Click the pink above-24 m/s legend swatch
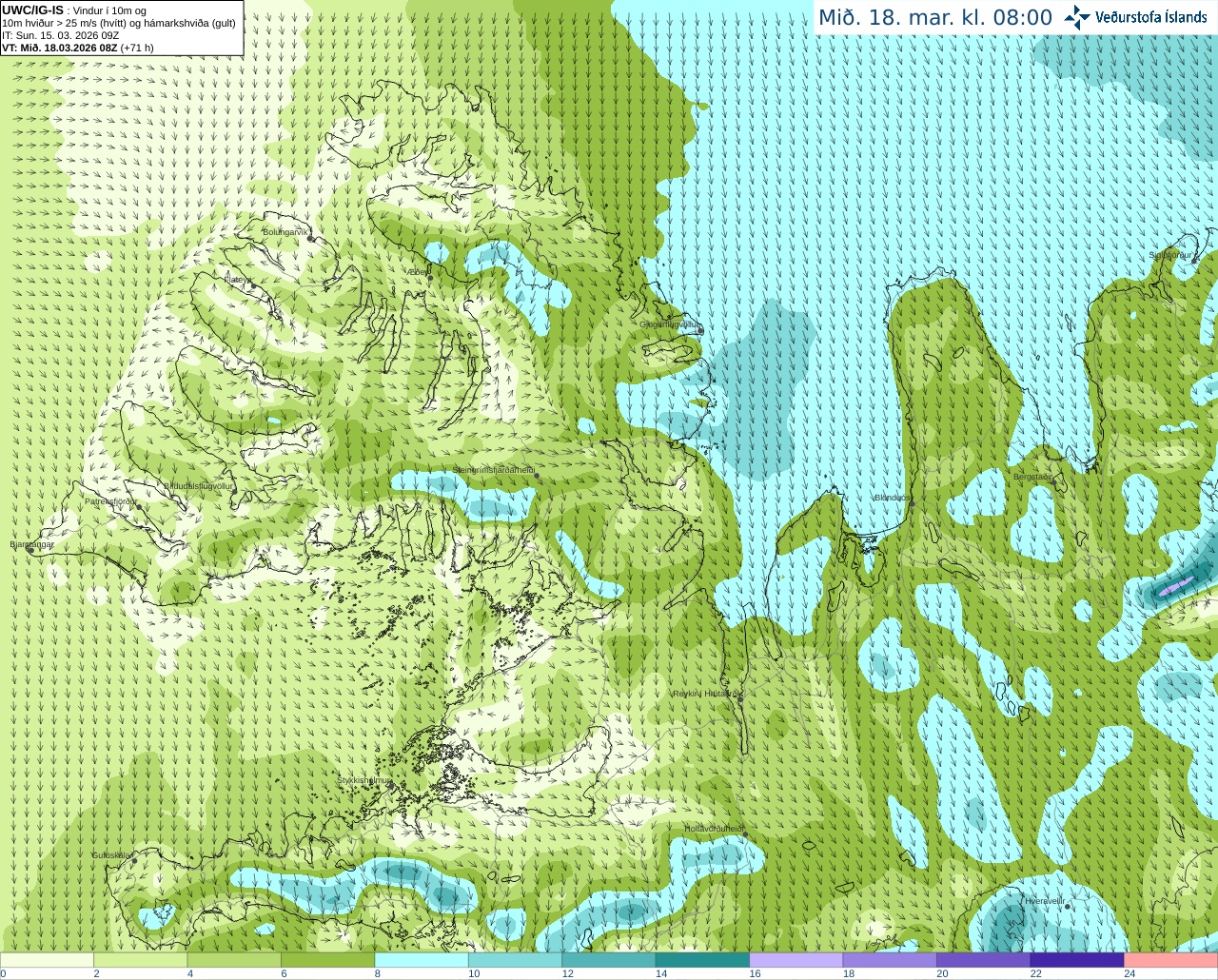 pyautogui.click(x=1171, y=960)
